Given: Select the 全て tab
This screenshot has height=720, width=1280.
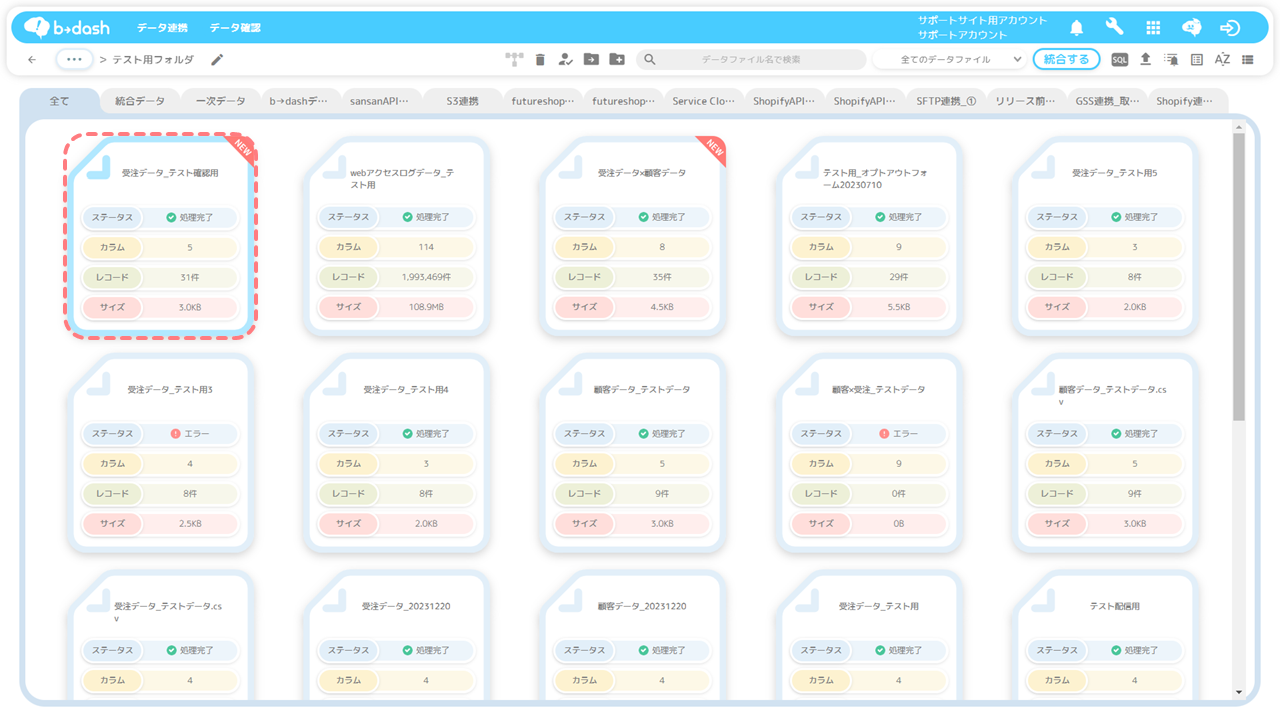Looking at the screenshot, I should [x=60, y=101].
